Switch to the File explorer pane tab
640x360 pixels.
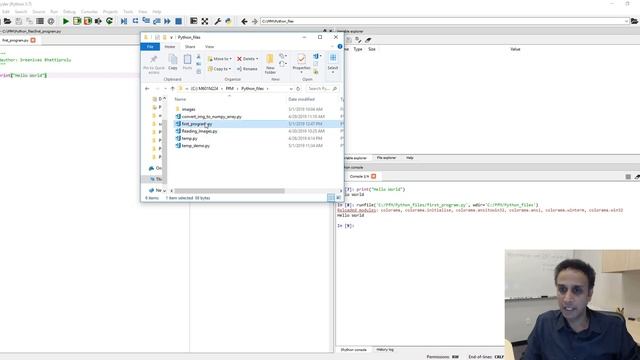coord(386,158)
